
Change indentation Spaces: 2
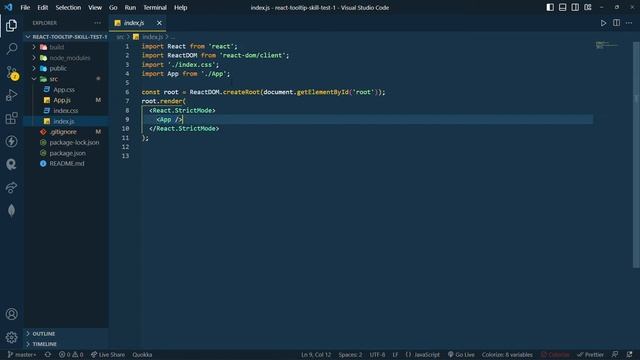[350, 355]
